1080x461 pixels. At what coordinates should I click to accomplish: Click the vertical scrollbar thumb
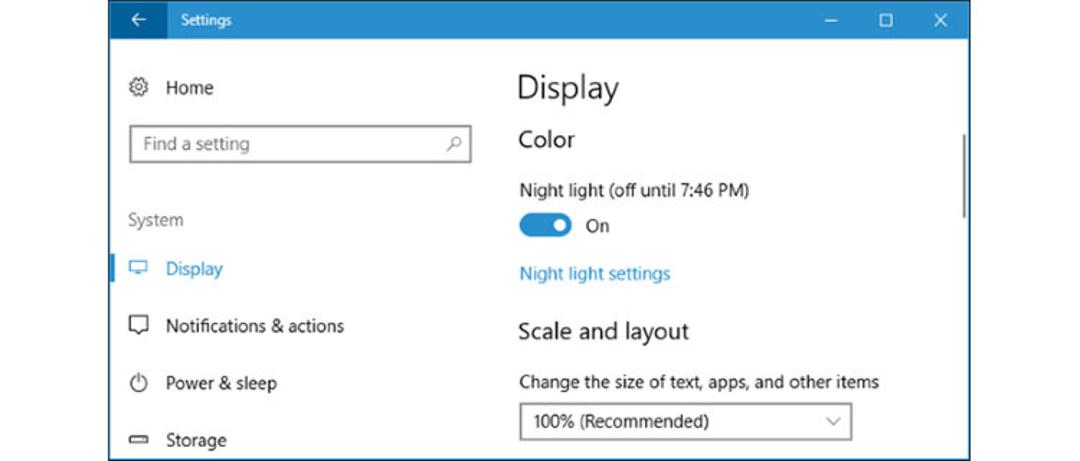pyautogui.click(x=963, y=176)
